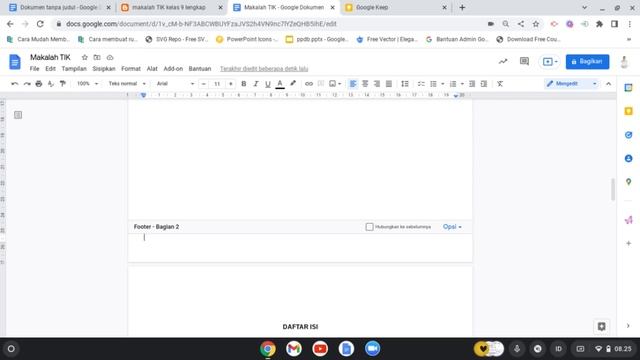Open the activity dashboard icon
This screenshot has width=640, height=360.
click(503, 62)
